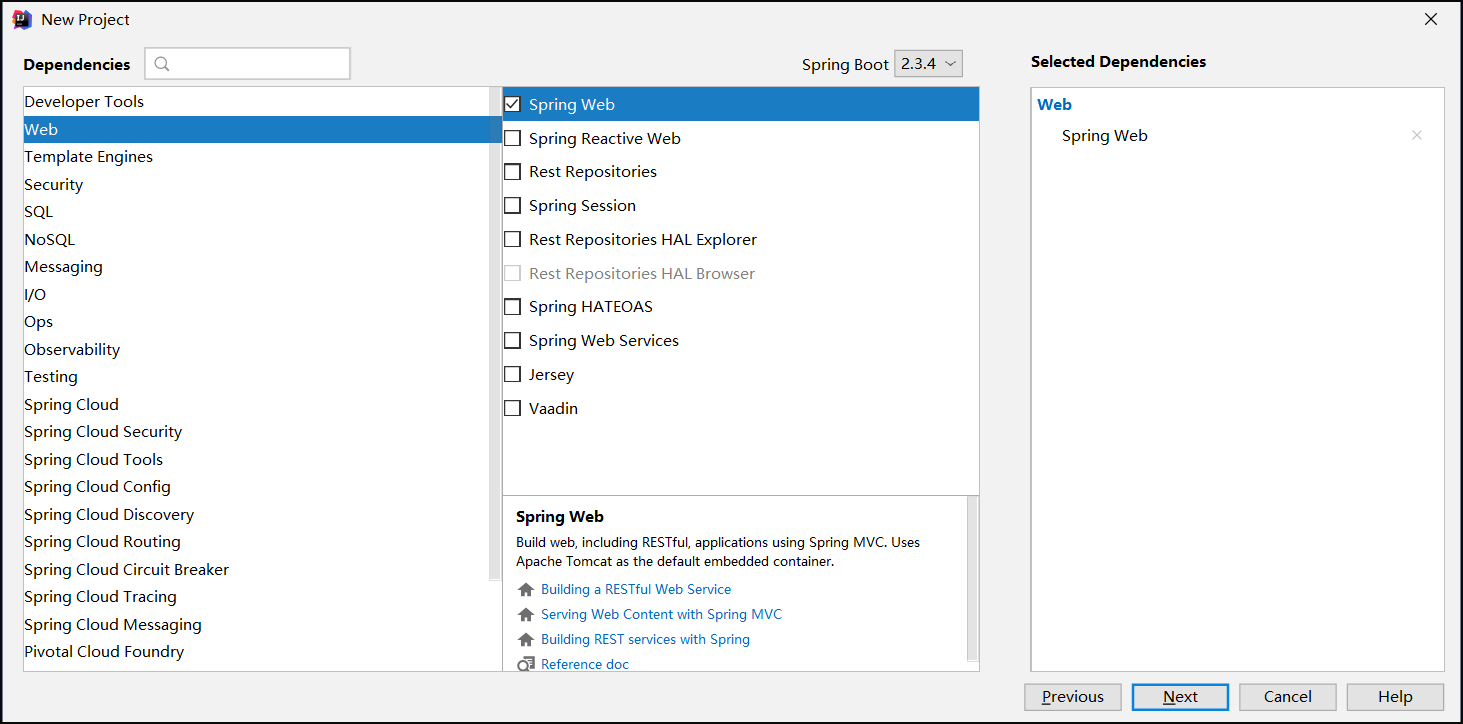Choose the SQL category
The image size is (1463, 724).
(256, 212)
